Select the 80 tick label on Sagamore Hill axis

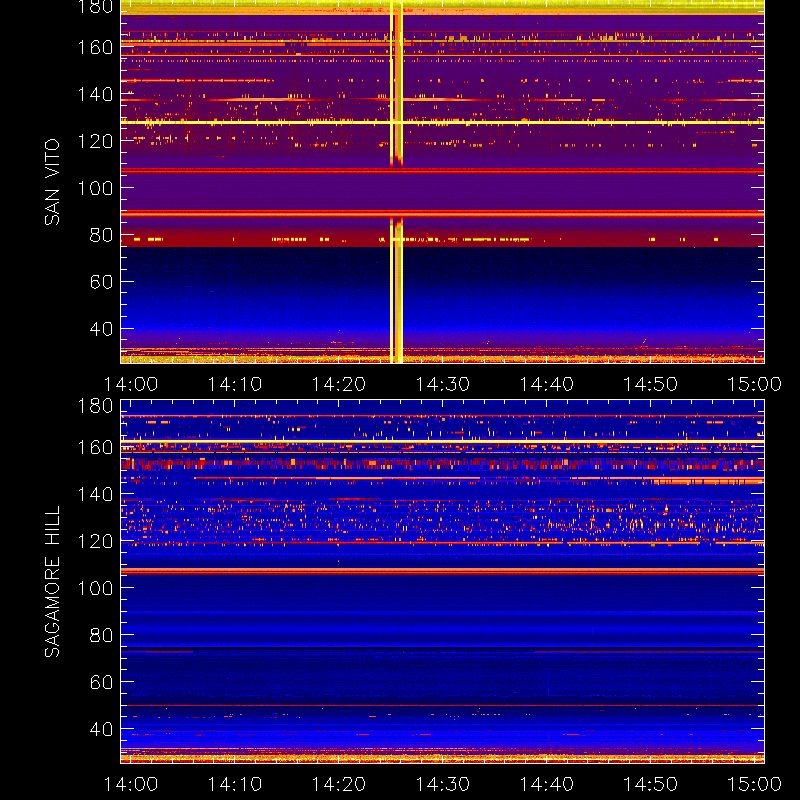pos(101,635)
